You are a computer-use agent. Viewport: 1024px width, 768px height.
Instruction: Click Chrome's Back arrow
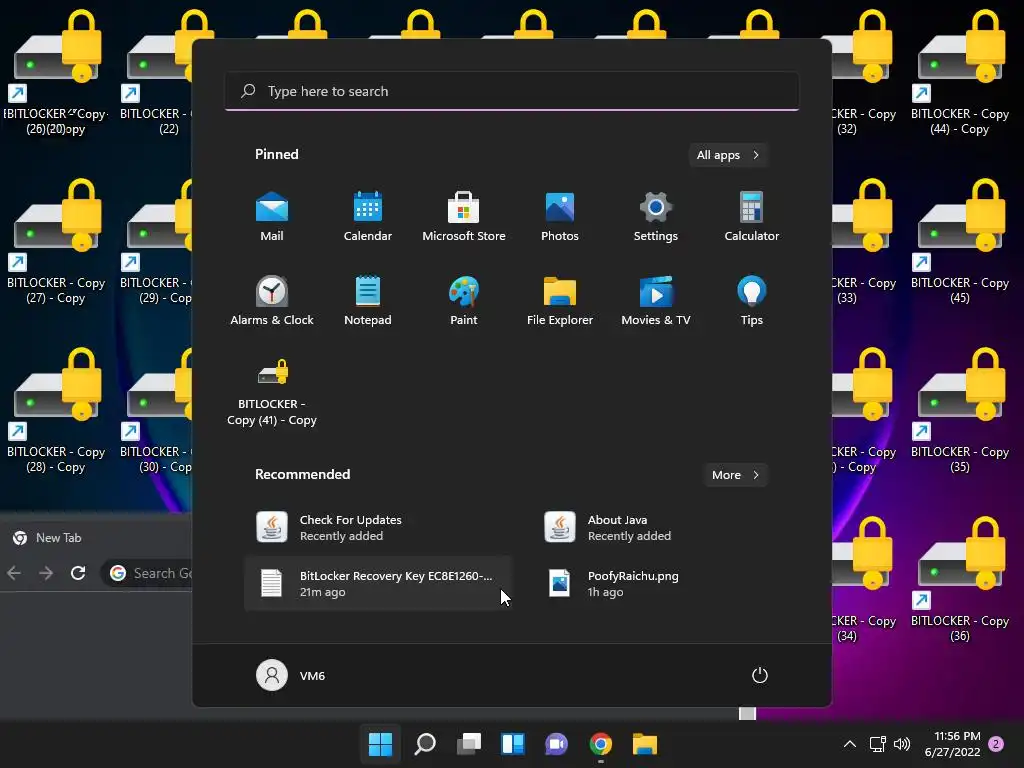pyautogui.click(x=14, y=573)
